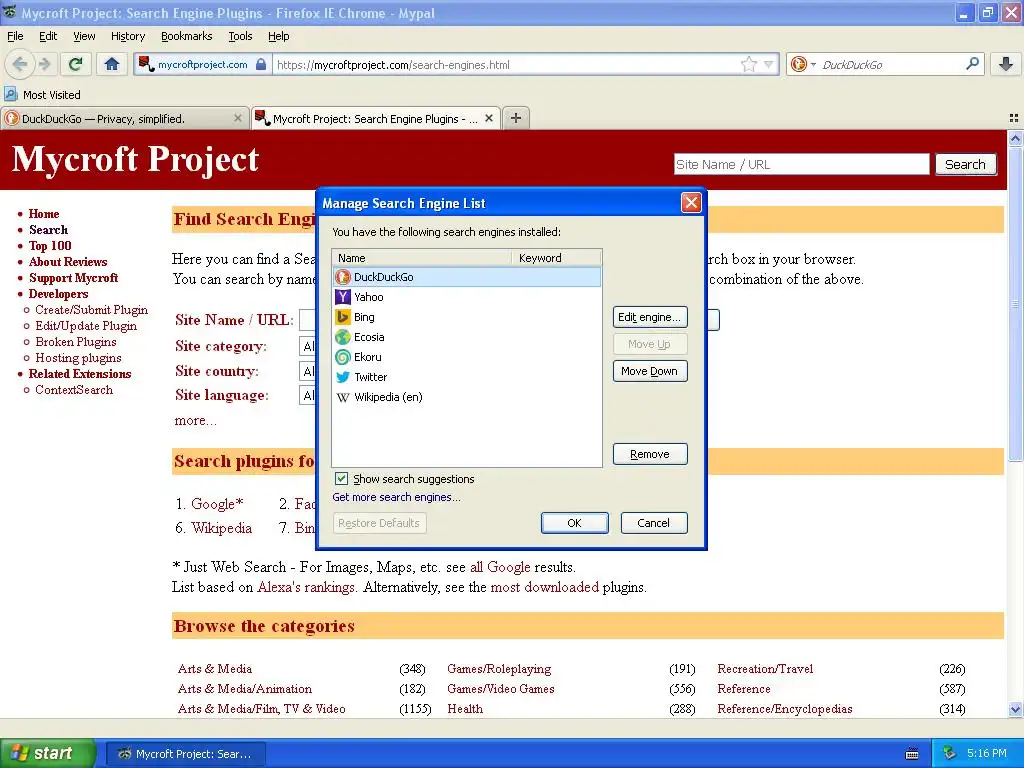Open the Google* plugin link

(x=217, y=504)
